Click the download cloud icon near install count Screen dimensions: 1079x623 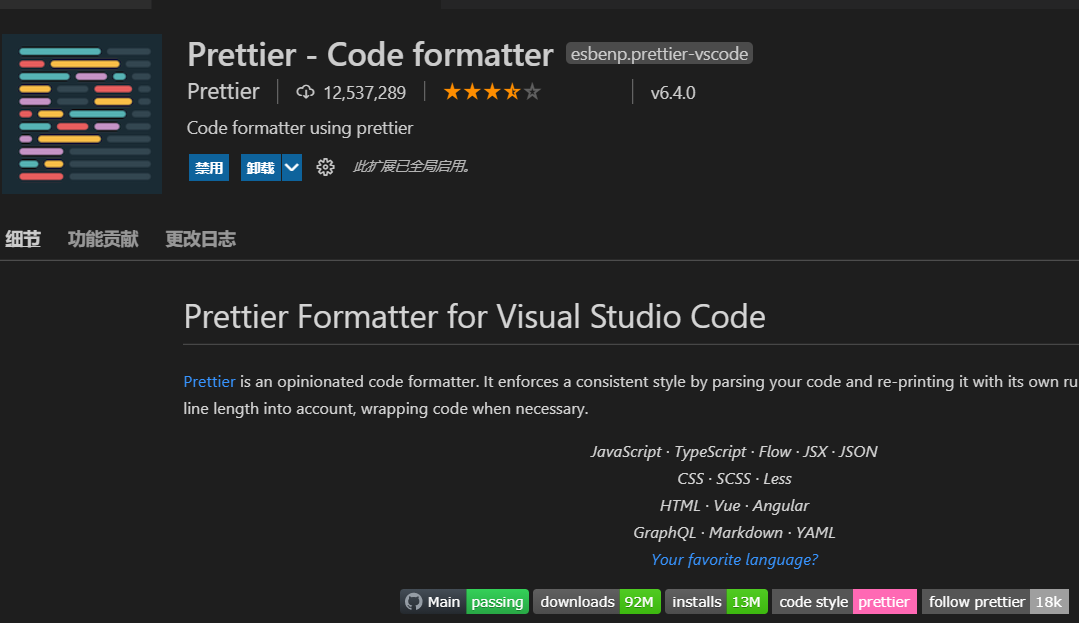click(306, 92)
